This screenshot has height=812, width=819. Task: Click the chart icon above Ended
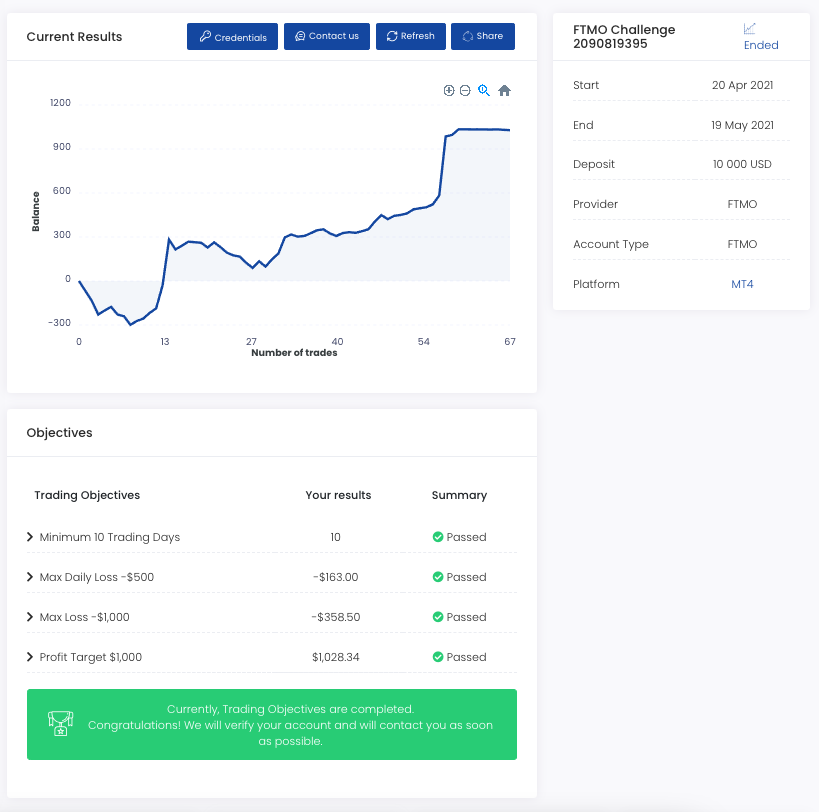coord(750,28)
